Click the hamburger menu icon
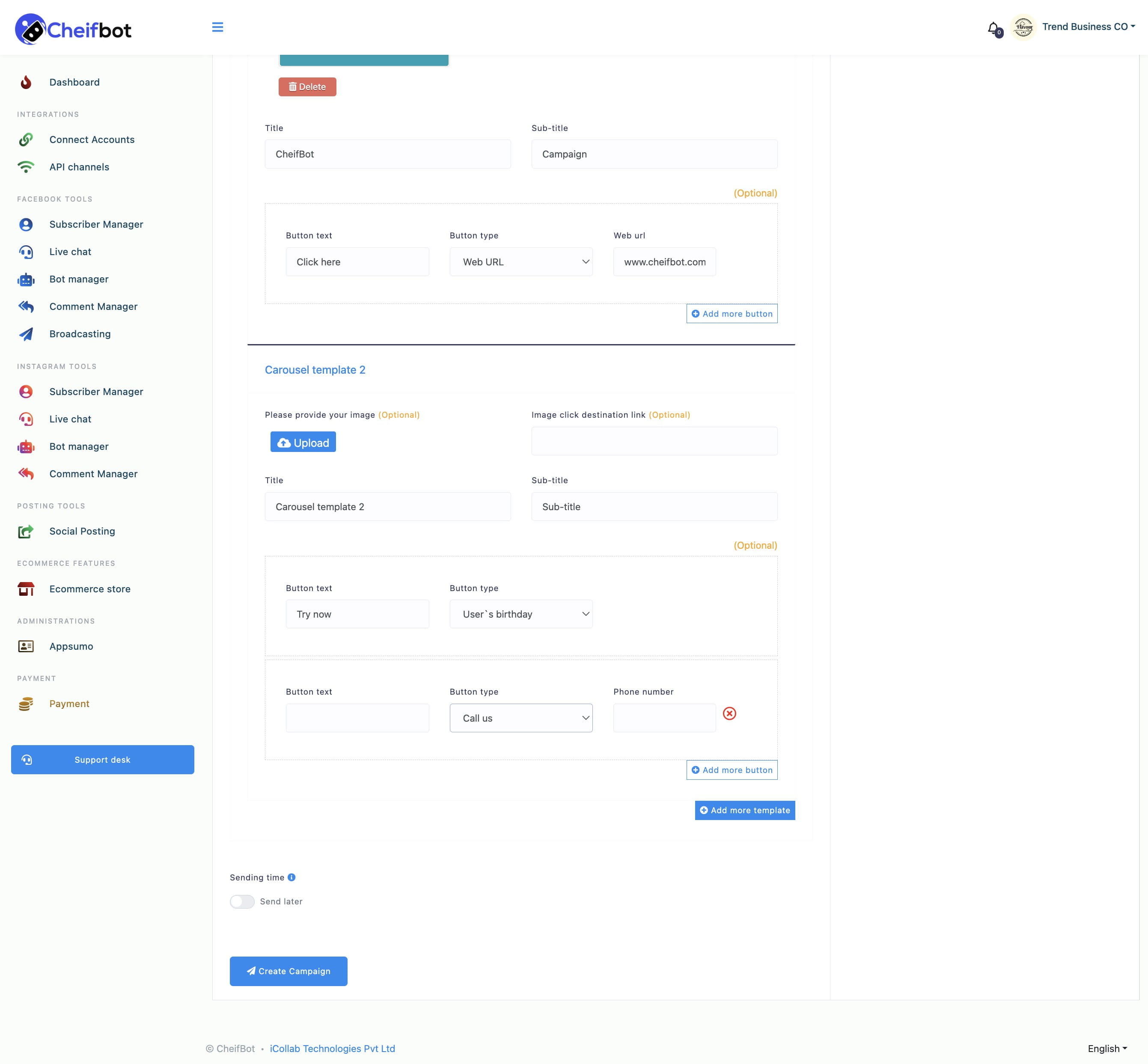Viewport: 1148px width, 1064px height. pyautogui.click(x=217, y=27)
